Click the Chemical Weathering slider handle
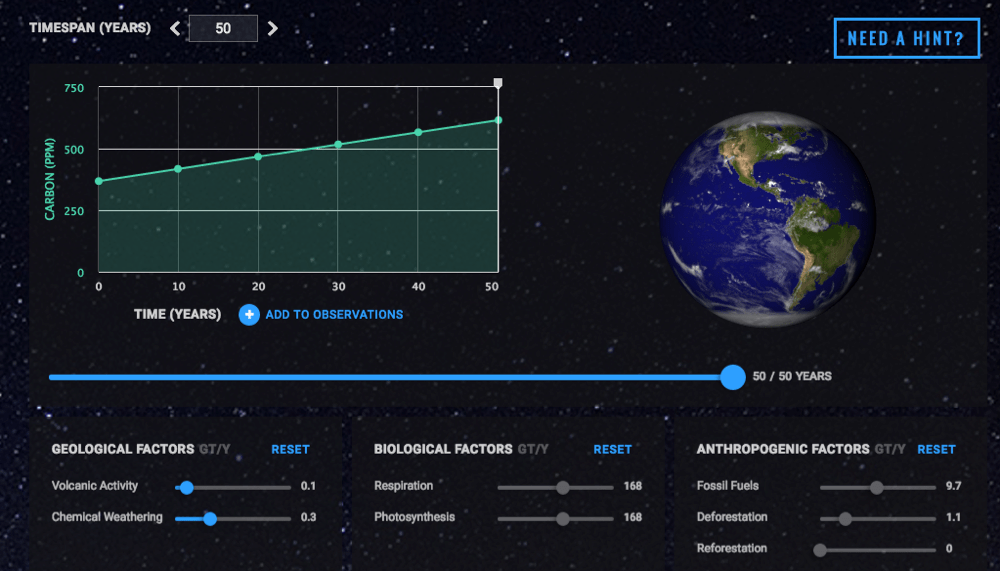Screen dimensions: 1000x571 click(210, 519)
